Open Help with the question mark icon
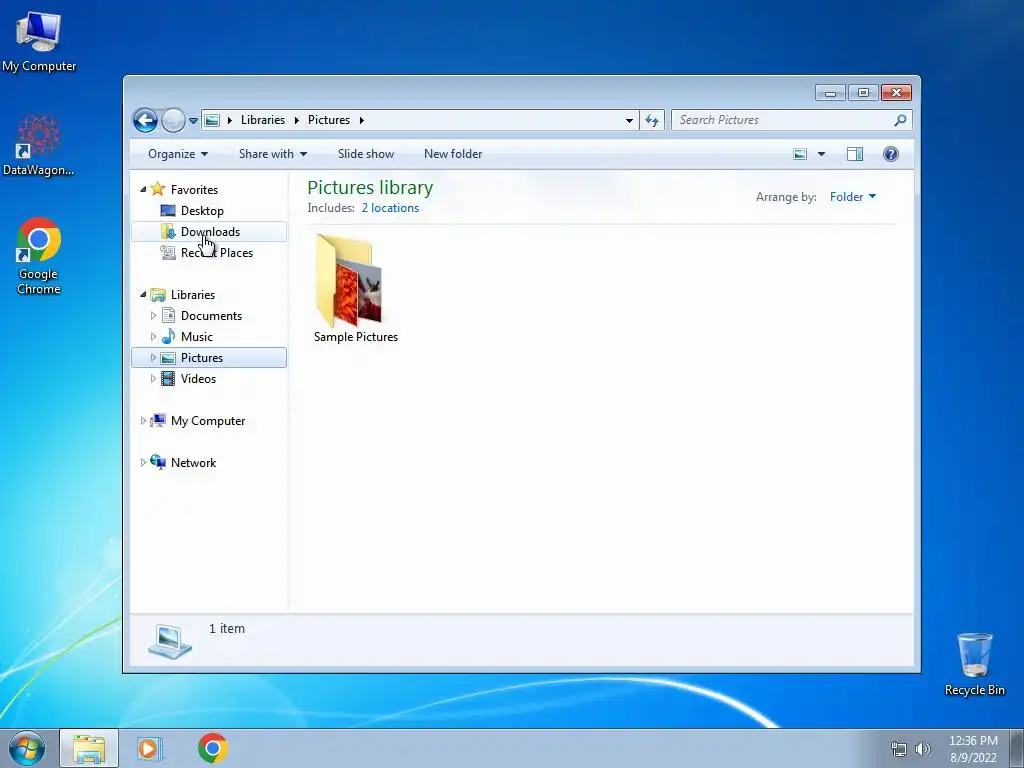 tap(891, 154)
